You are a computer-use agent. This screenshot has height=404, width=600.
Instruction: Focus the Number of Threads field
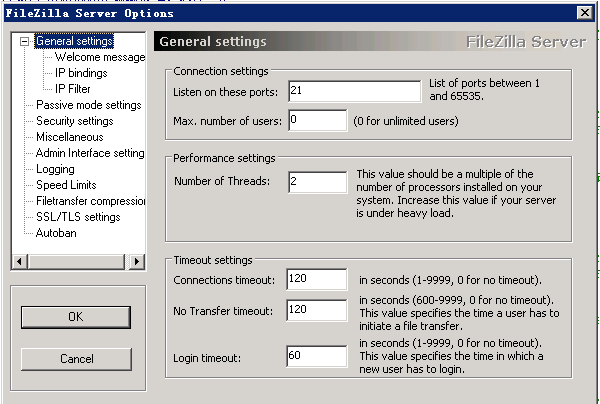(318, 182)
